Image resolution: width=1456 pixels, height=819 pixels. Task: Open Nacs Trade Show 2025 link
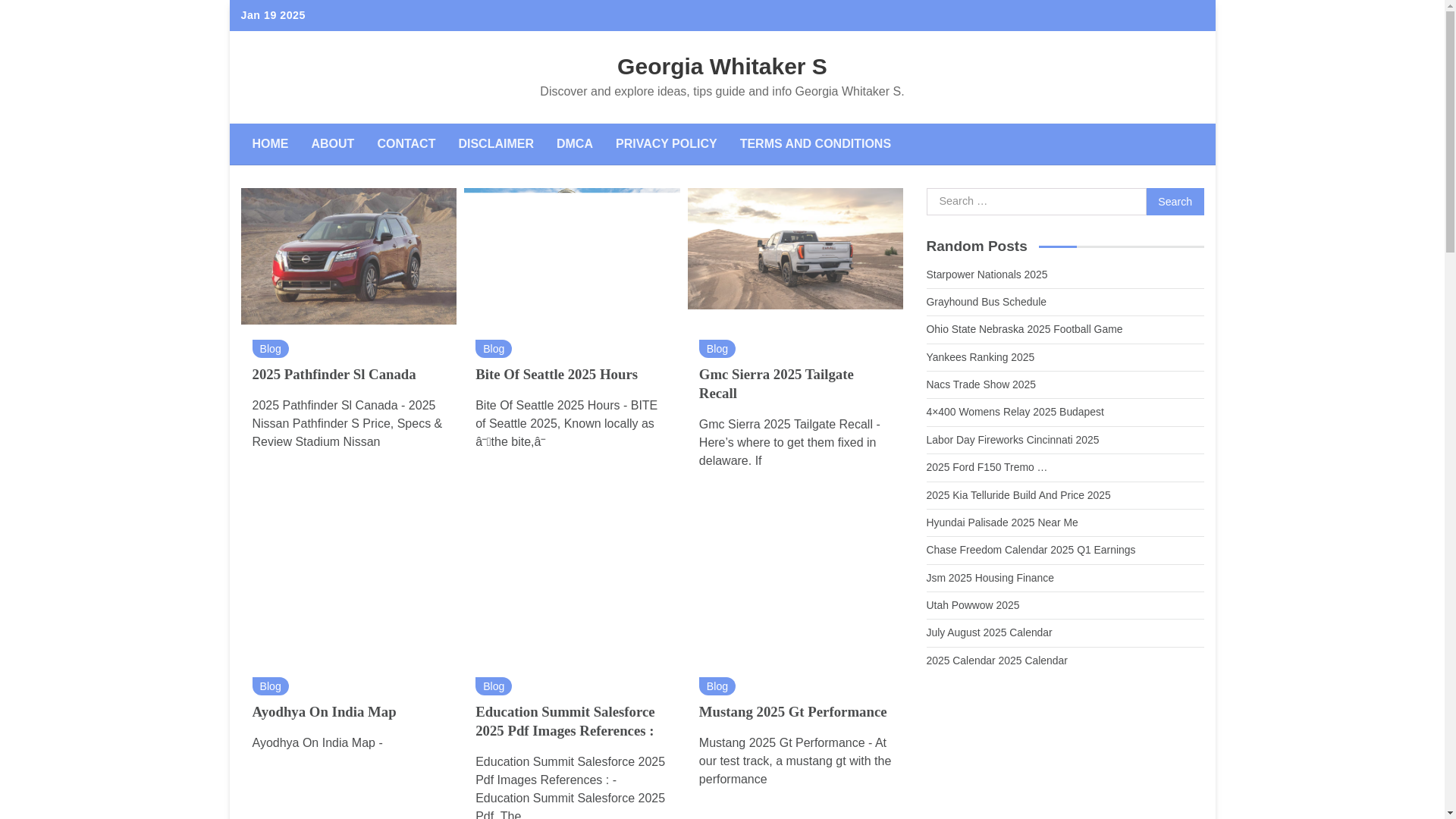click(981, 384)
